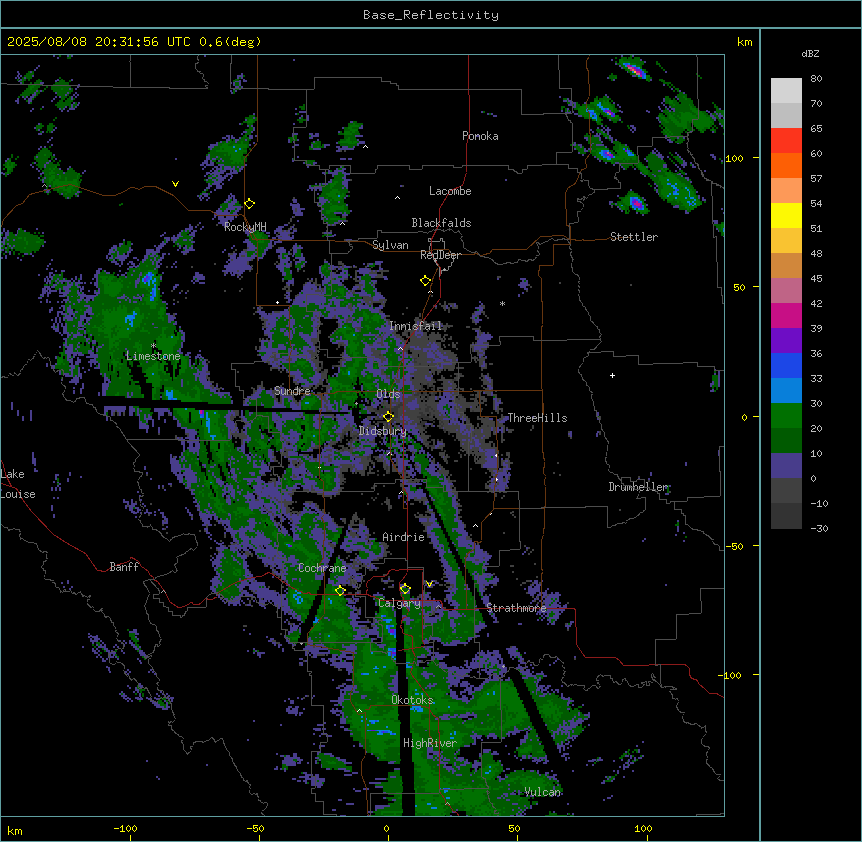Click the Vulcan town label
Screen dimensions: 862x842
tap(543, 792)
